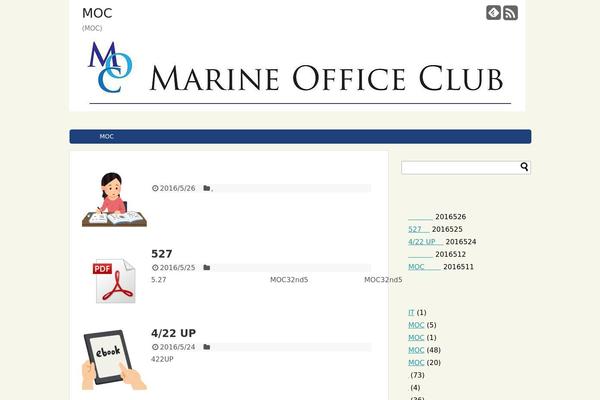
Task: Click the 2016/5/26 post date
Action: 177,188
